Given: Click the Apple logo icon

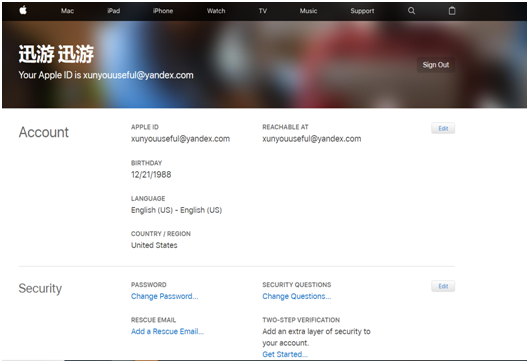Looking at the screenshot, I should (x=23, y=10).
